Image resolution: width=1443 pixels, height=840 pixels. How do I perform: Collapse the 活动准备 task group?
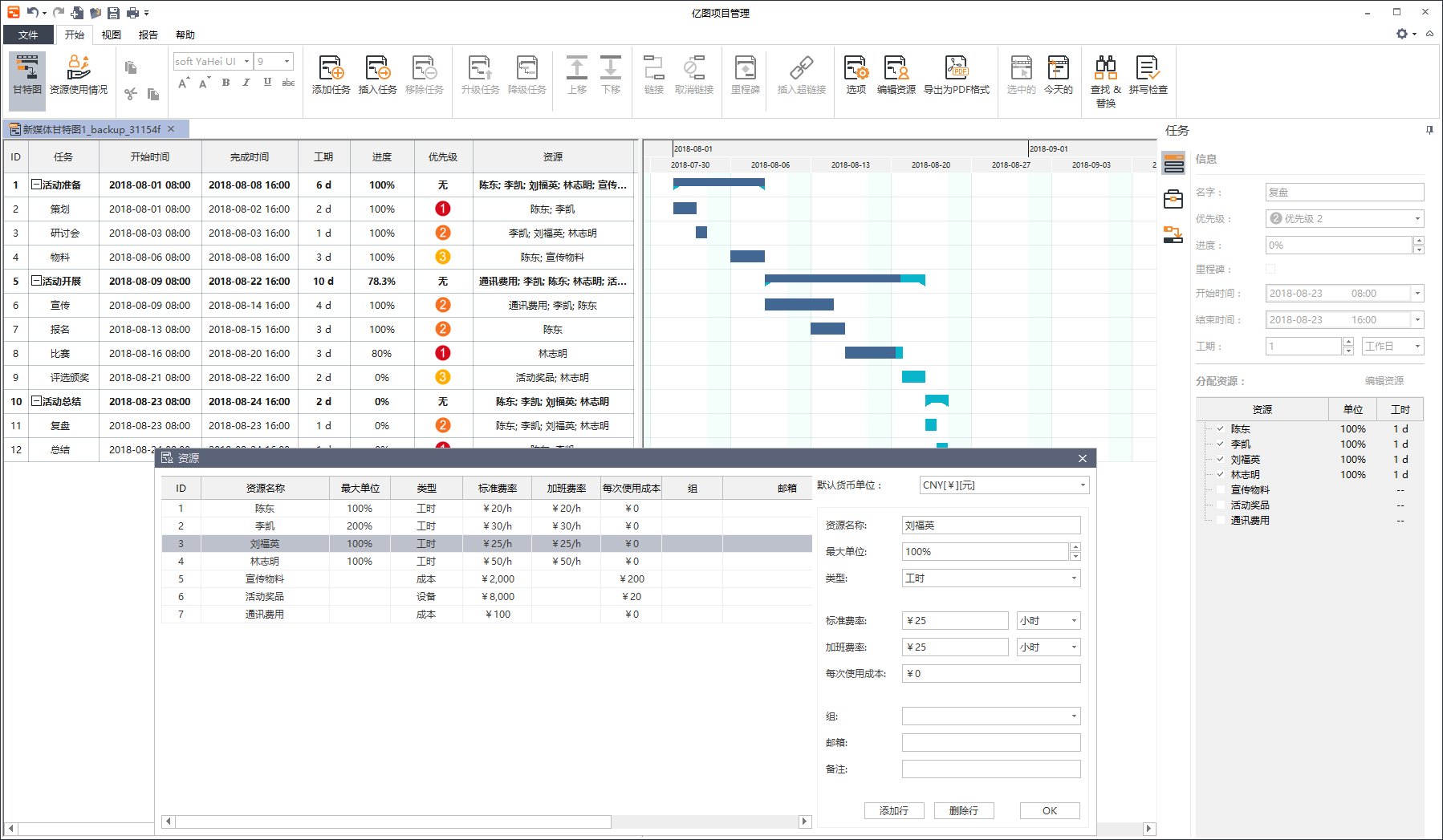pos(36,185)
